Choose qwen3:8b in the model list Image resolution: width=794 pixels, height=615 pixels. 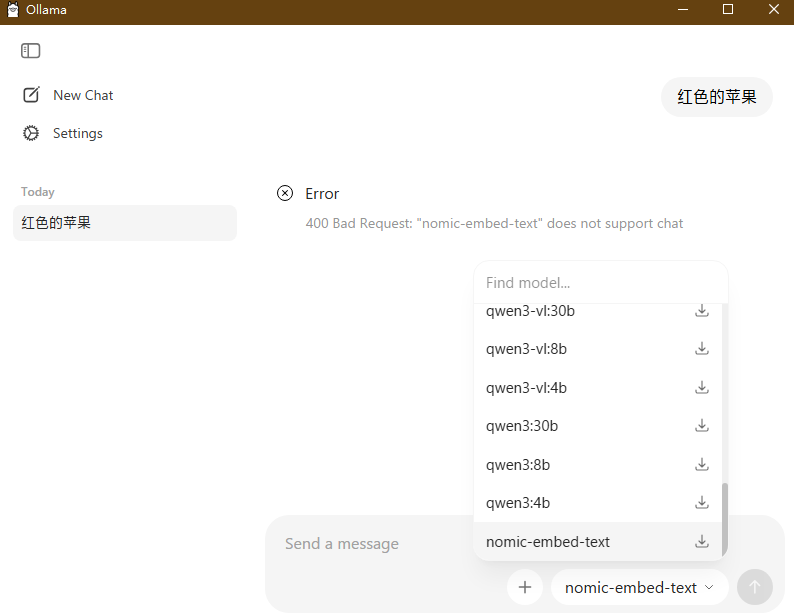tap(518, 465)
